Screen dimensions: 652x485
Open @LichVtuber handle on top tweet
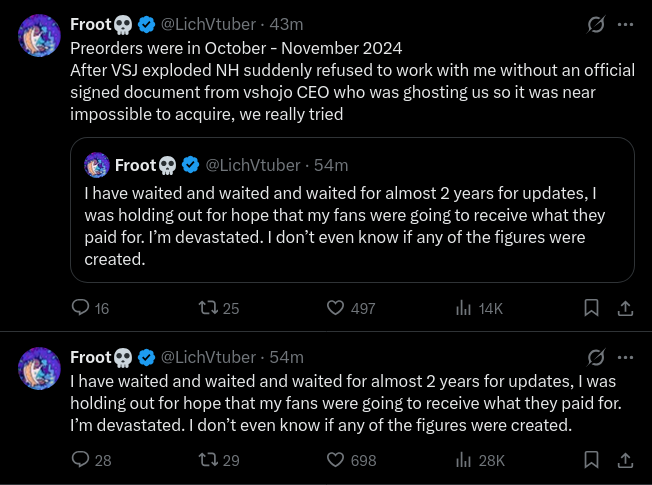click(208, 25)
